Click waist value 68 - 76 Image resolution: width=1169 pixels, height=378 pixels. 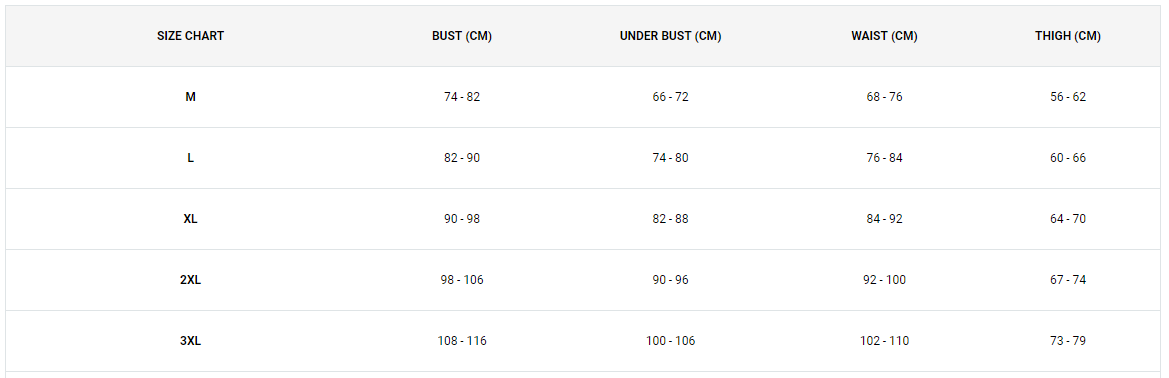[x=884, y=97]
